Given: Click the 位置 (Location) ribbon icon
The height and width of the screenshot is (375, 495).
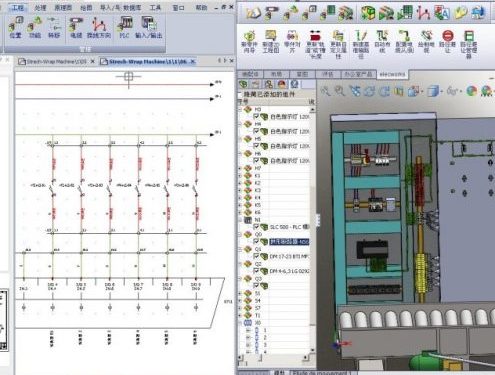Looking at the screenshot, I should [16, 27].
